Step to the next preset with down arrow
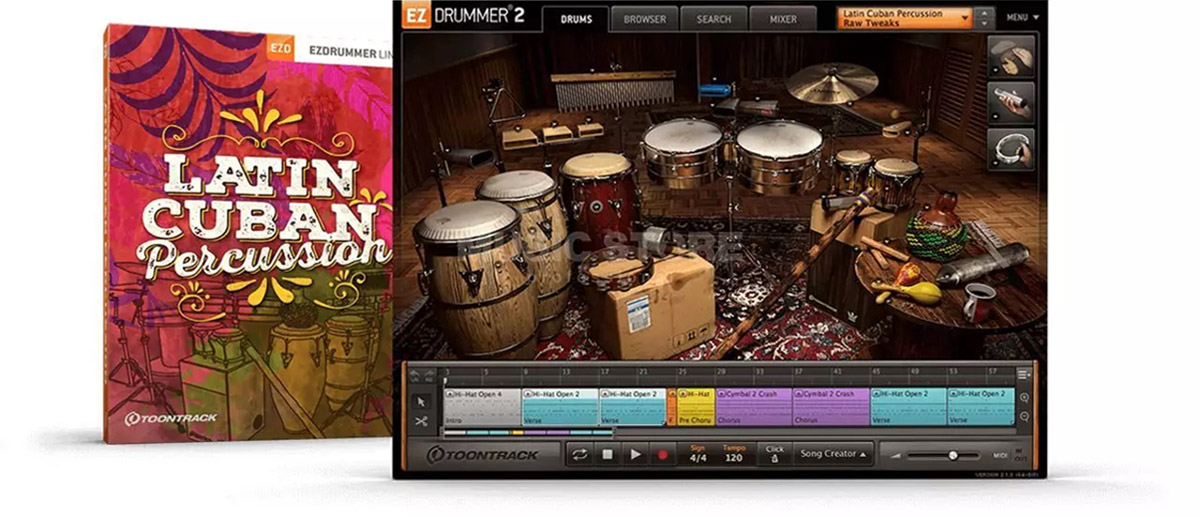Viewport: 1200px width, 517px height. tap(984, 23)
